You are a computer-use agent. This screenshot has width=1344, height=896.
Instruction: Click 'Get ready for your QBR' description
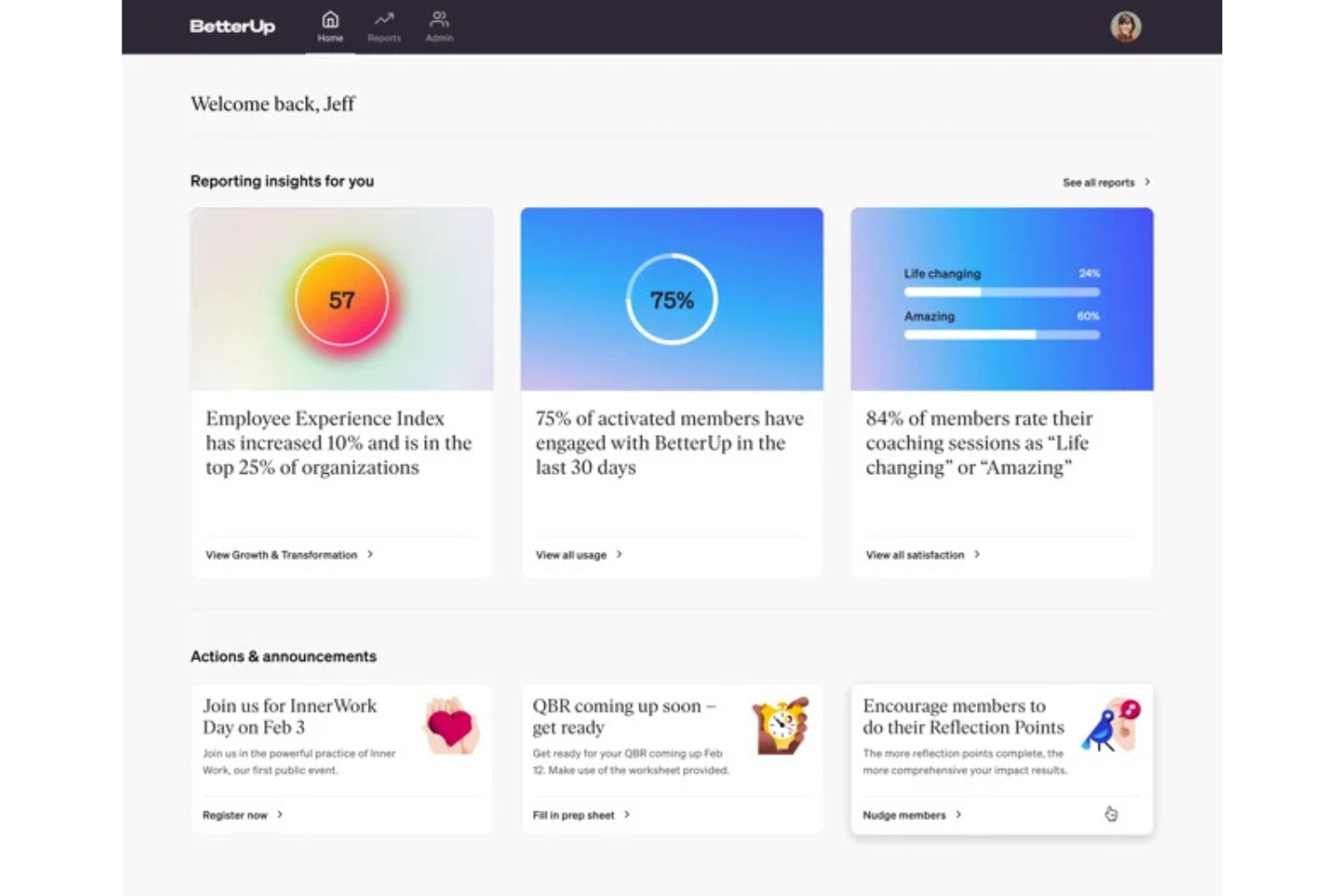point(630,762)
